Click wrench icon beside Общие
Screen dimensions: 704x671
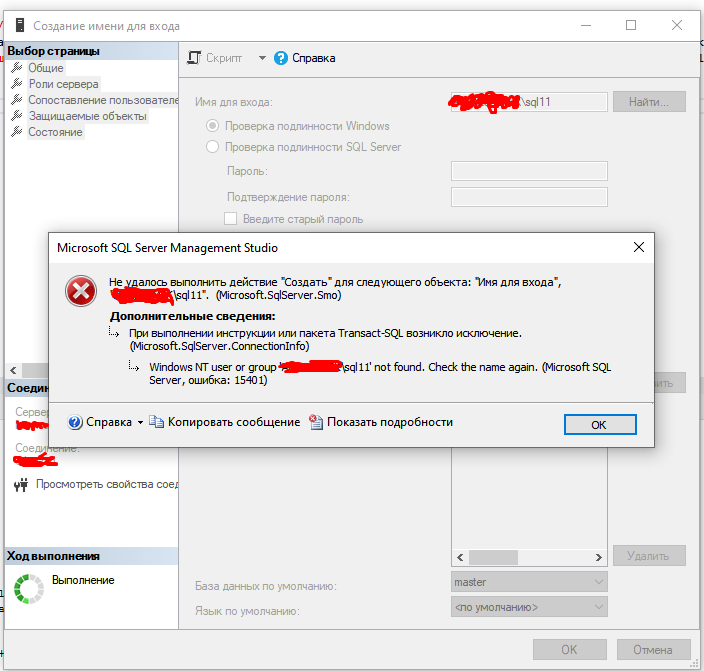point(17,67)
